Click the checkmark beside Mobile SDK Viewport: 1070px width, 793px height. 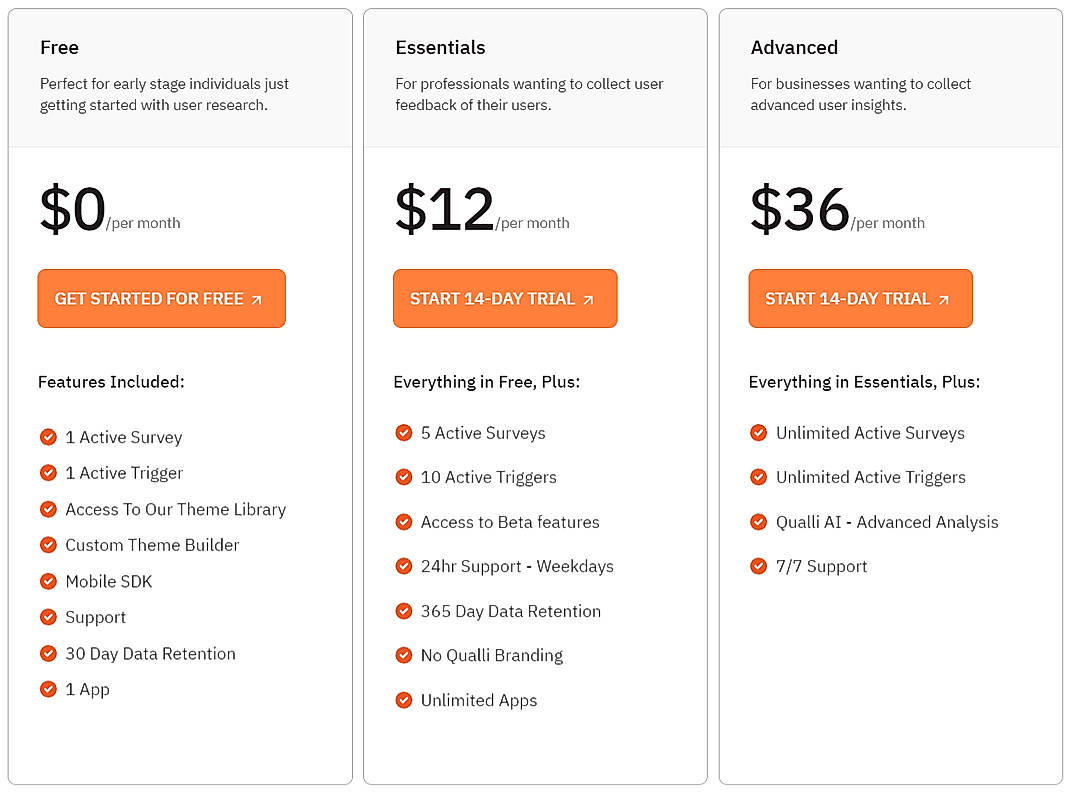(x=48, y=581)
